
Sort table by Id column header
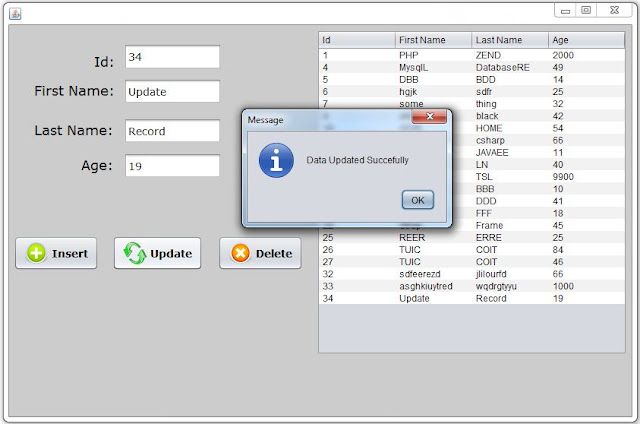pos(357,40)
